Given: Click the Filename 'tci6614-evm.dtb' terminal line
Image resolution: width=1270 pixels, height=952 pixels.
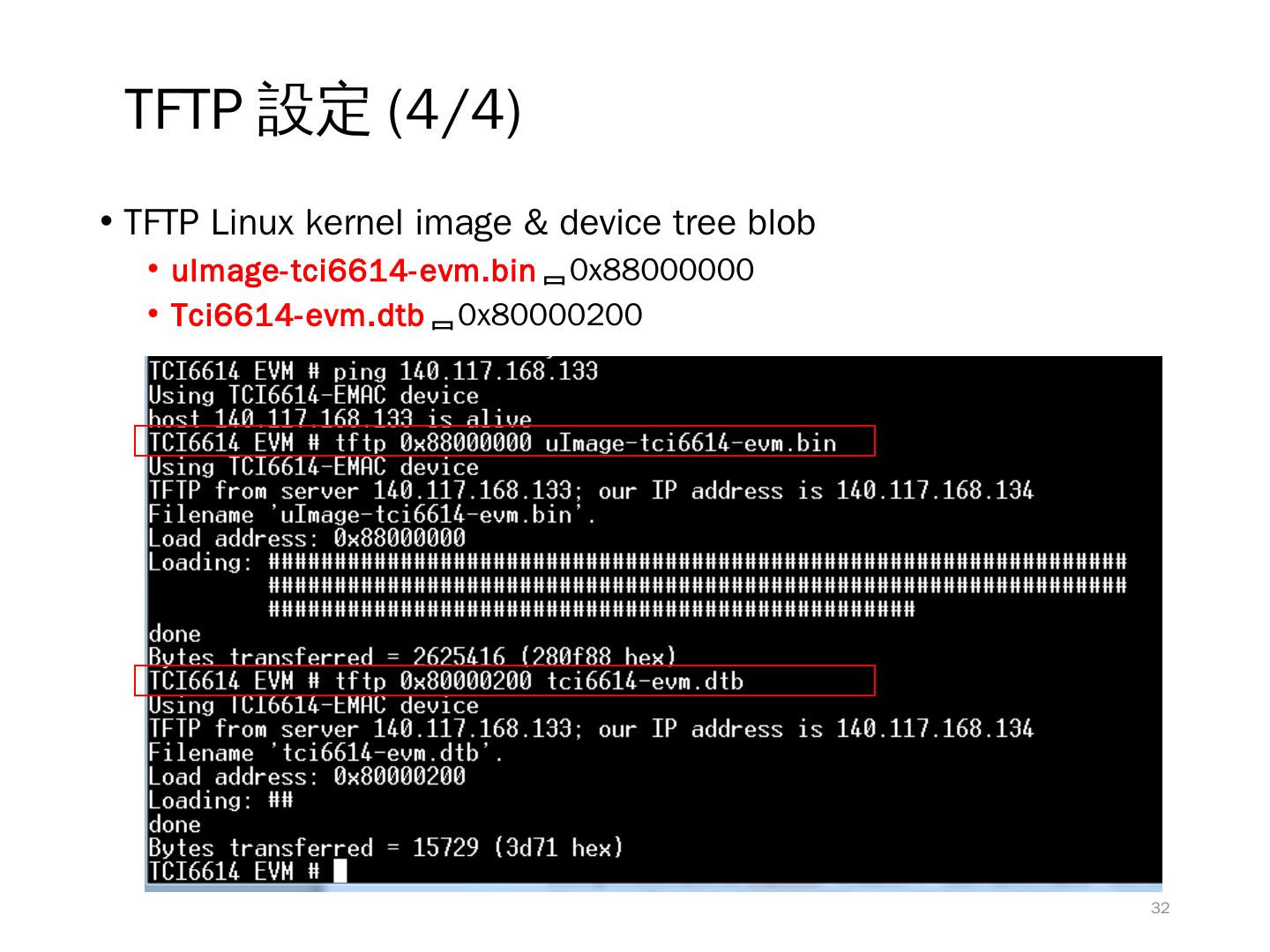Looking at the screenshot, I should click(x=326, y=752).
